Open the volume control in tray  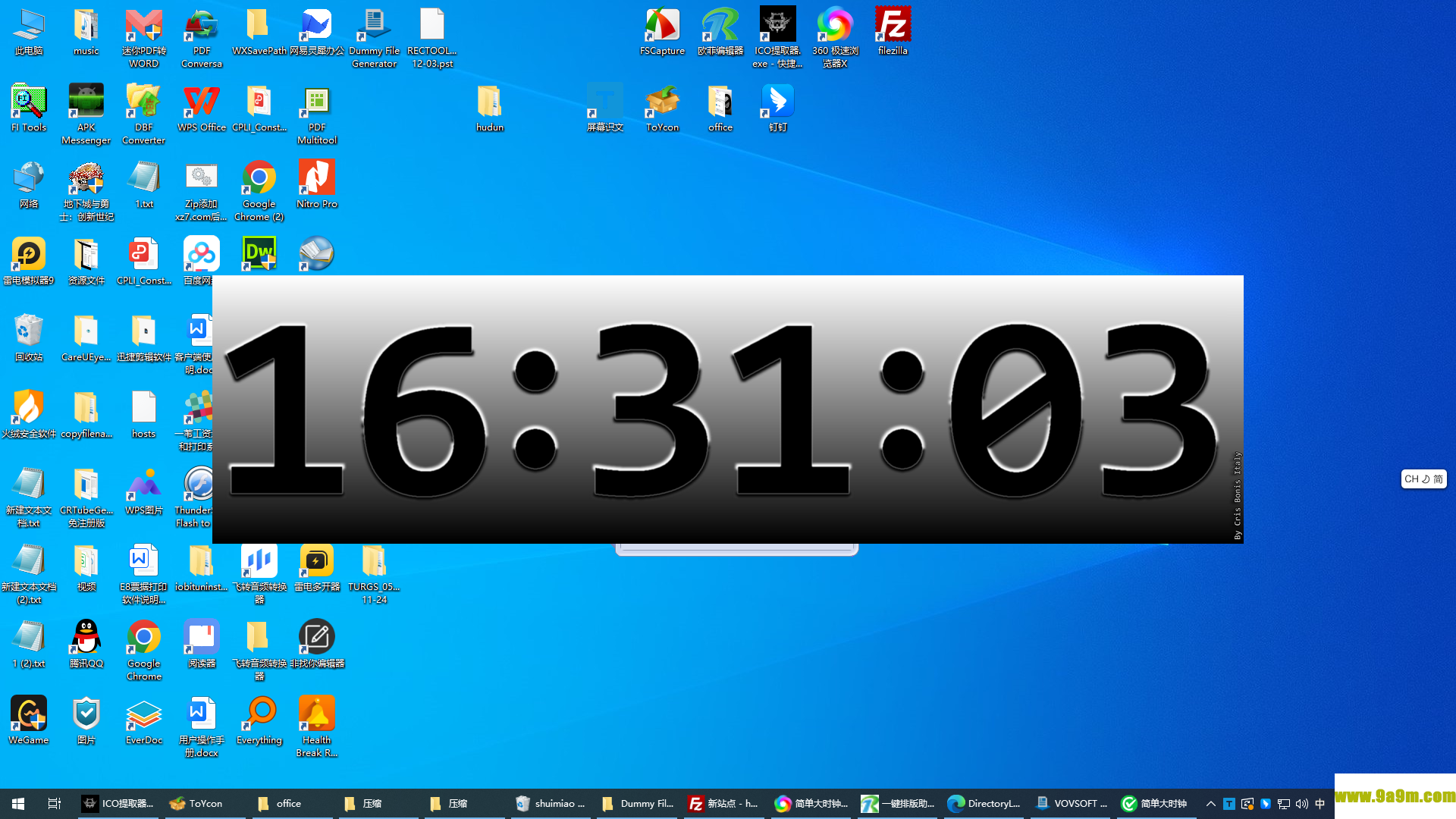pyautogui.click(x=1302, y=803)
